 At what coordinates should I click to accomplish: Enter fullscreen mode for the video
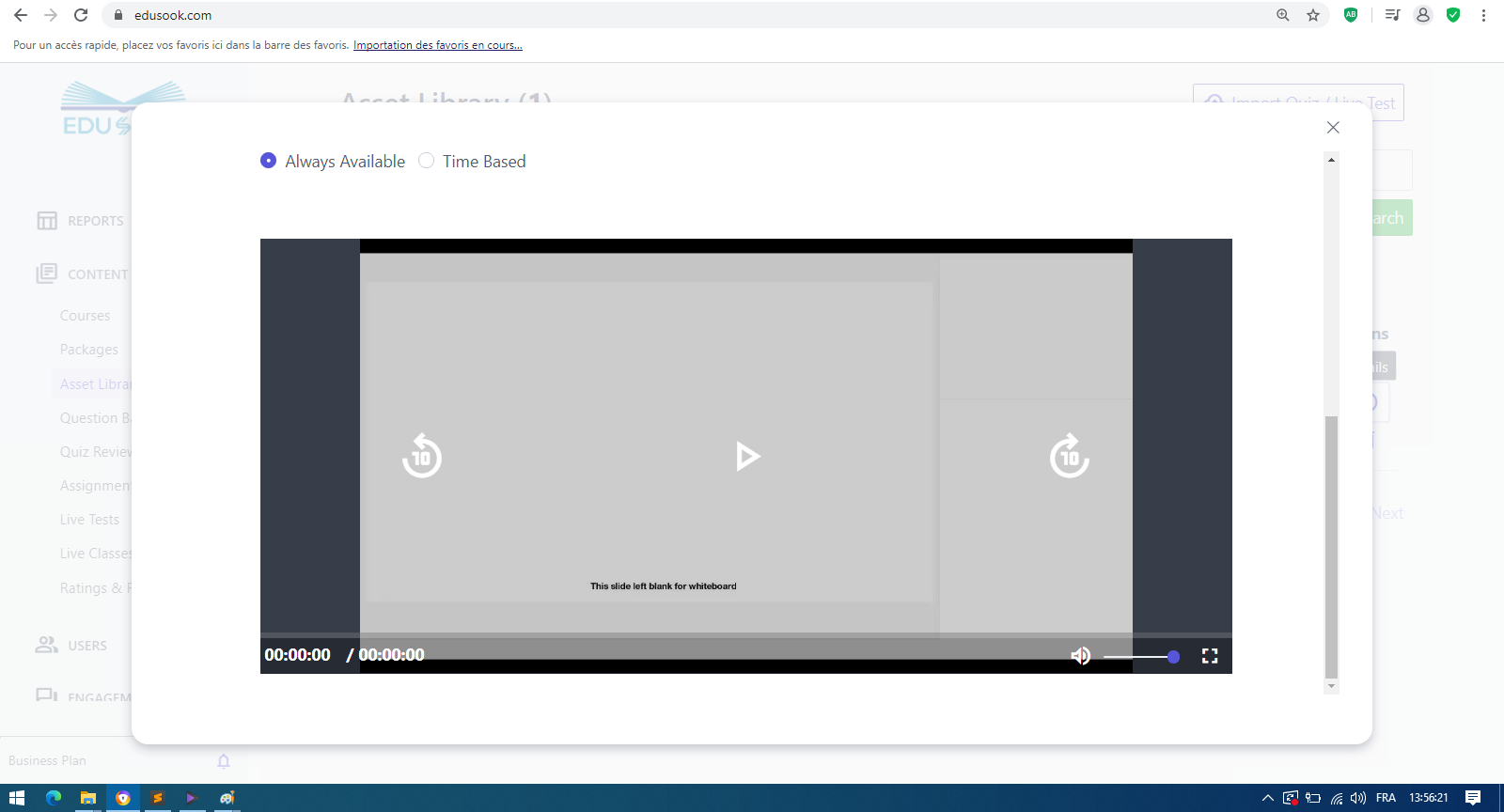pyautogui.click(x=1210, y=656)
